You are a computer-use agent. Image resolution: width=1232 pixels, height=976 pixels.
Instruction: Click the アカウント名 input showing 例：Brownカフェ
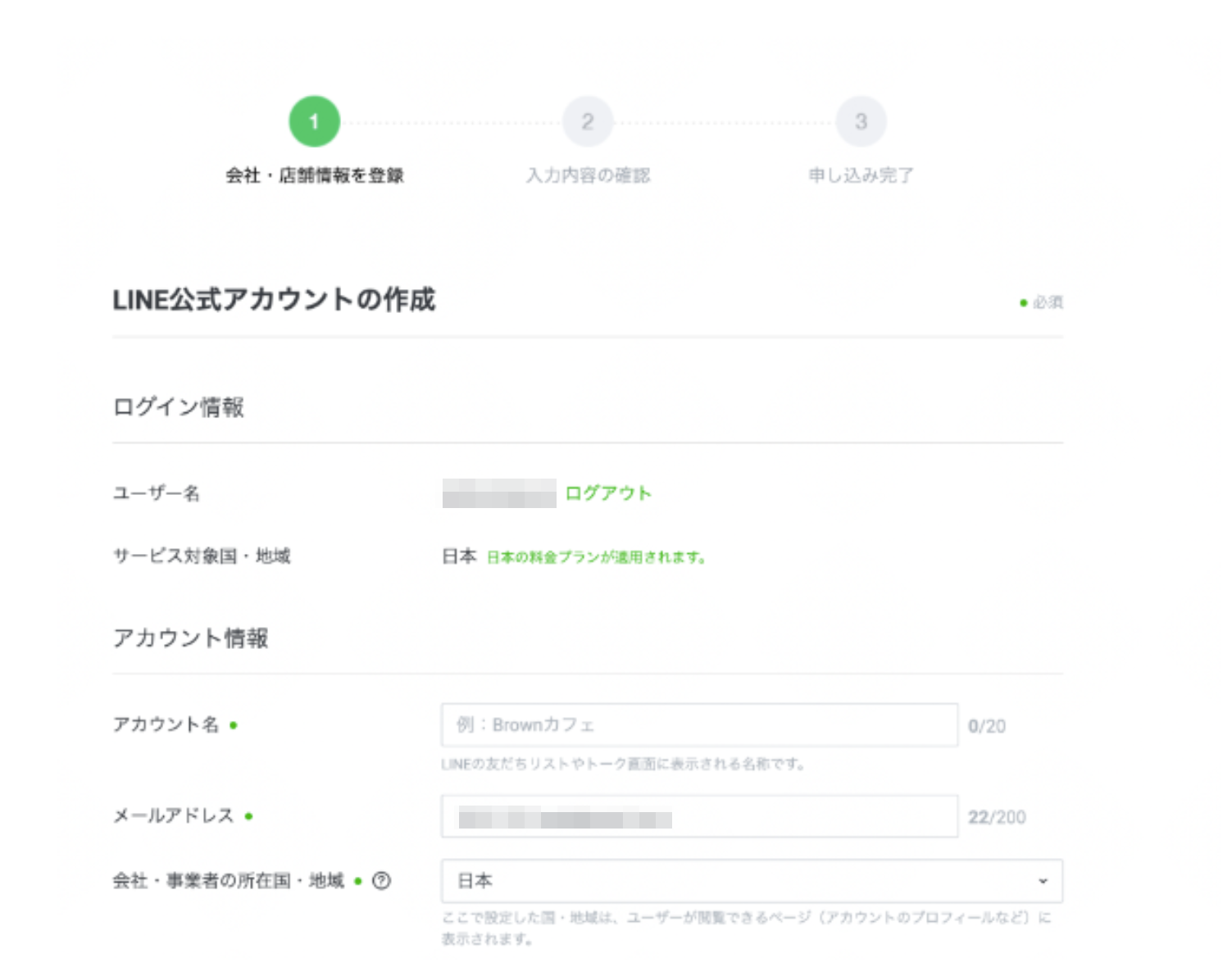tap(698, 724)
